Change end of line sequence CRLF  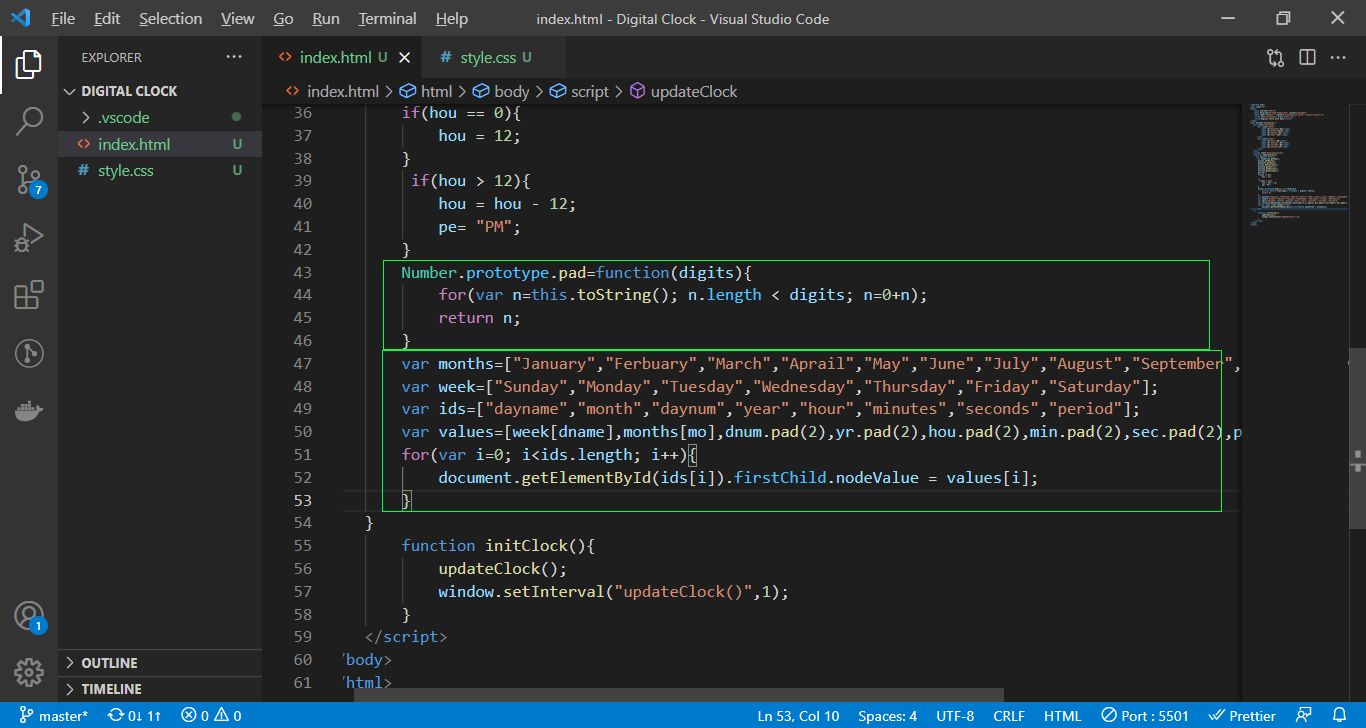[x=1009, y=715]
